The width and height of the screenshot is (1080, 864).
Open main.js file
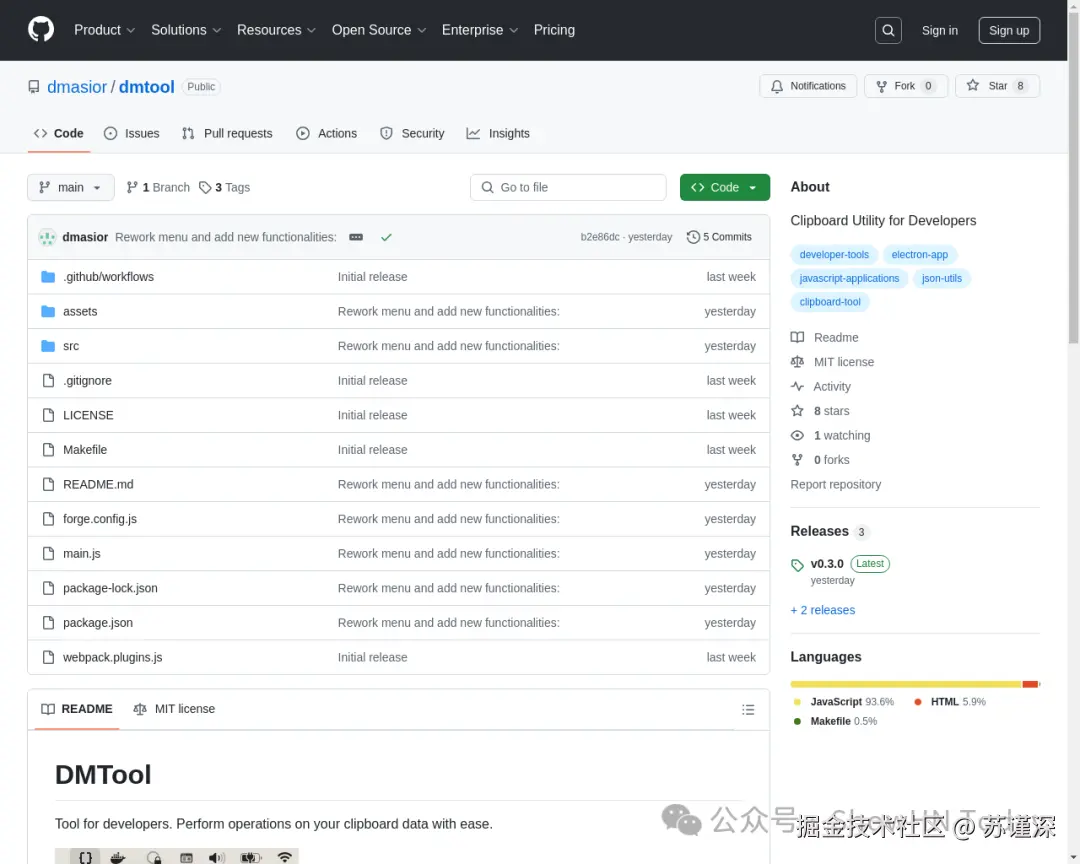point(82,553)
